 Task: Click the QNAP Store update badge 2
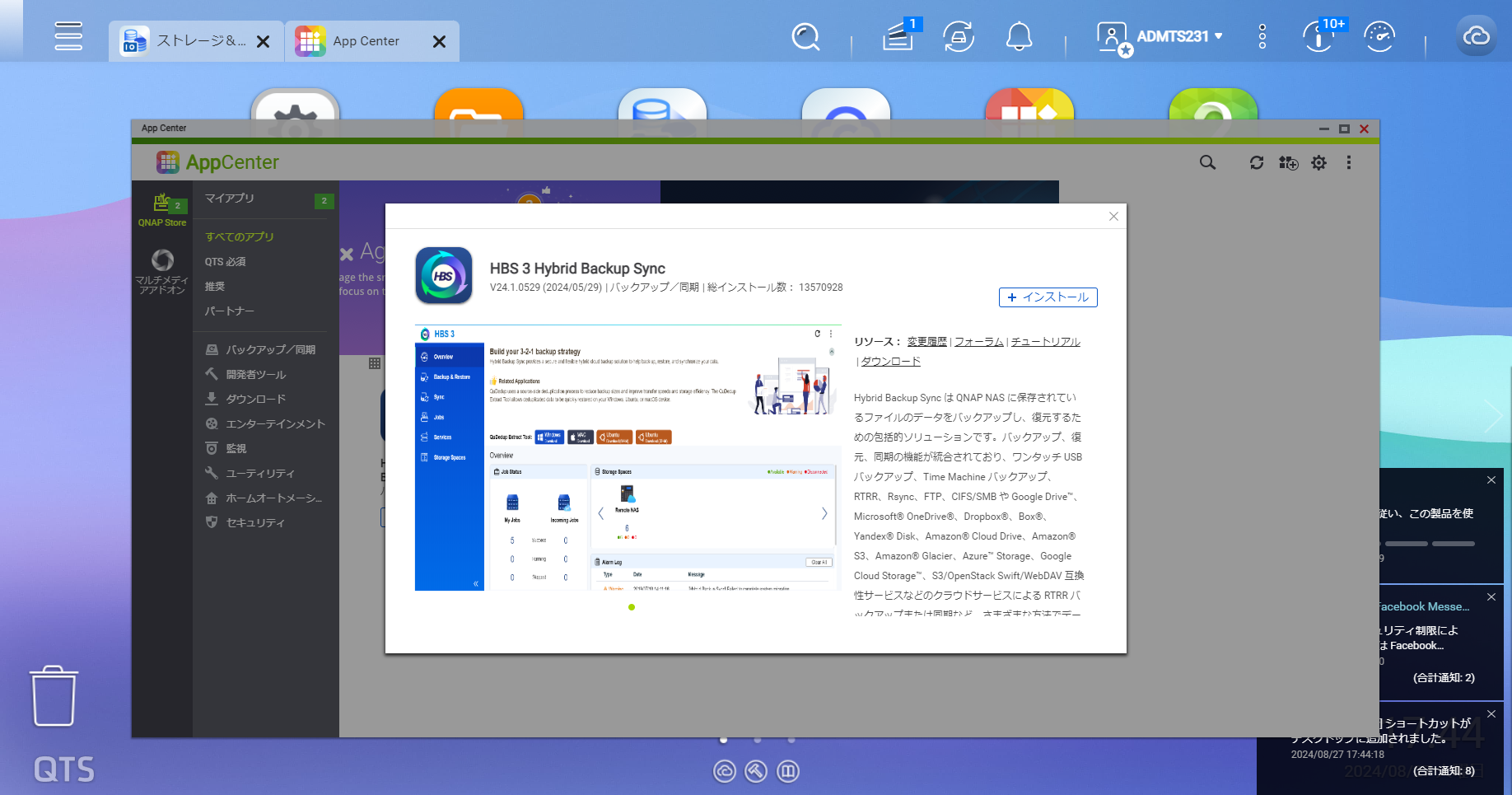[x=177, y=205]
